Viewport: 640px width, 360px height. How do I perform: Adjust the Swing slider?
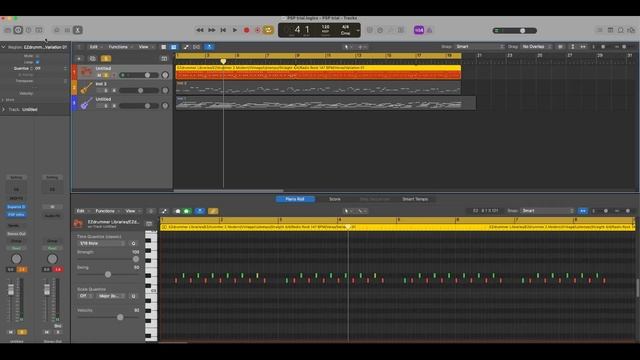tap(108, 275)
